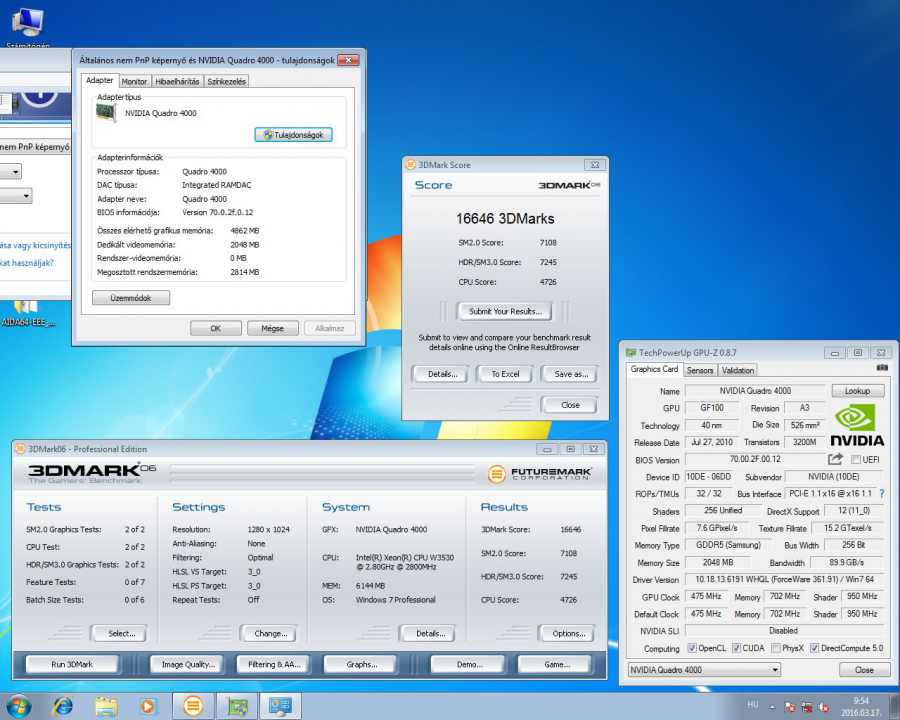This screenshot has height=720, width=900.
Task: Click the middle red tray icon
Action: (806, 707)
